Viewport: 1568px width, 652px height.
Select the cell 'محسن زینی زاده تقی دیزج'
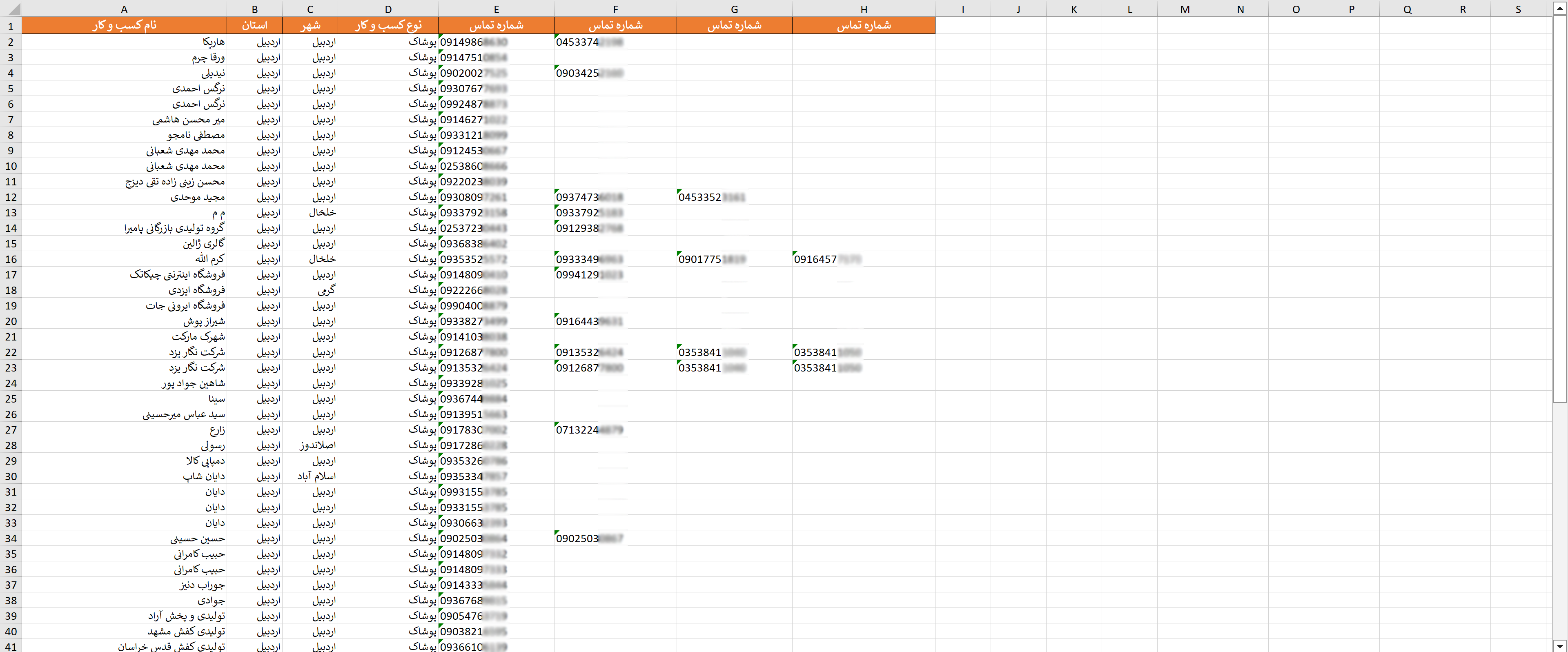124,181
